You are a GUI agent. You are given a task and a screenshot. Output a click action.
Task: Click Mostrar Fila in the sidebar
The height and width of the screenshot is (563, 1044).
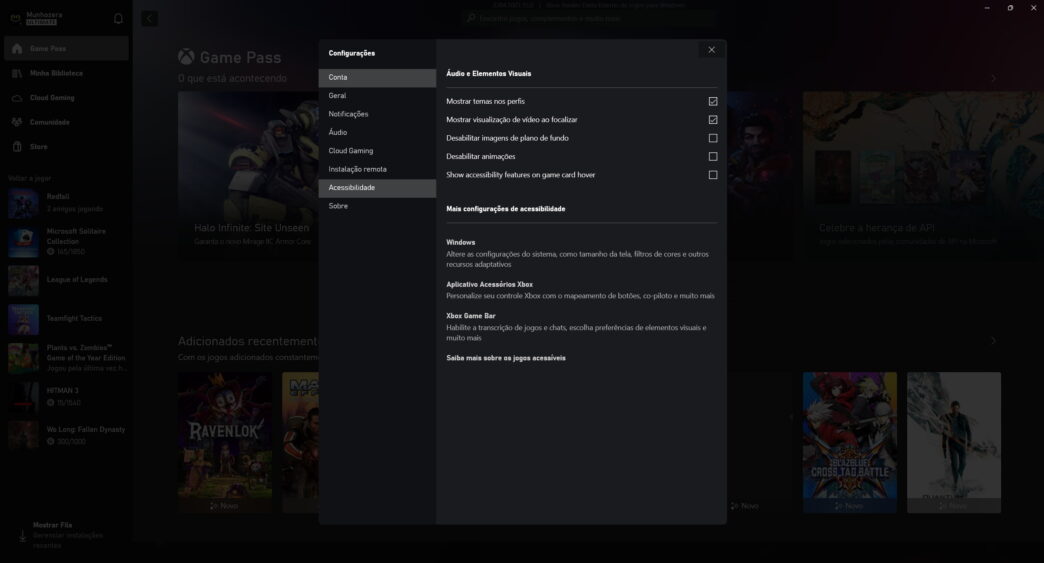point(52,525)
